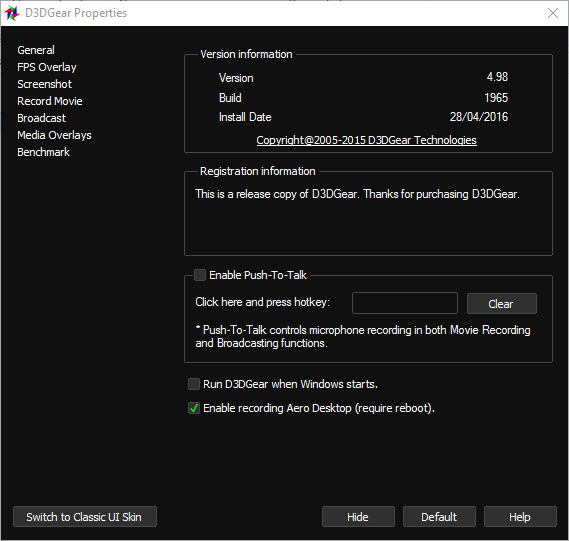Enable the Push-To-Talk checkbox

click(200, 275)
